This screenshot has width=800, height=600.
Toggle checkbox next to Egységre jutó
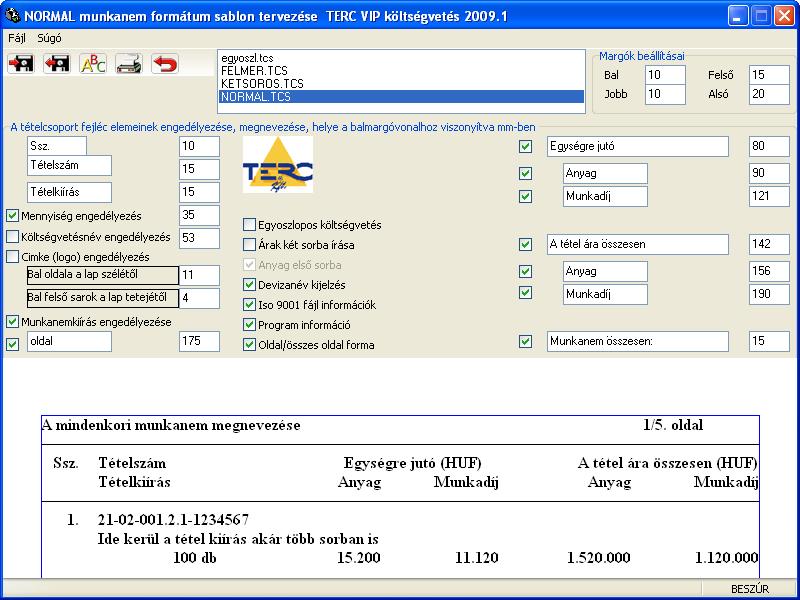pyautogui.click(x=525, y=147)
